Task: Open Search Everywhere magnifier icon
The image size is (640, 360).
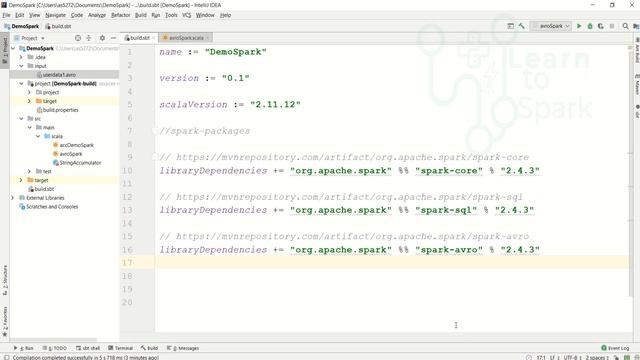Action: (x=625, y=26)
